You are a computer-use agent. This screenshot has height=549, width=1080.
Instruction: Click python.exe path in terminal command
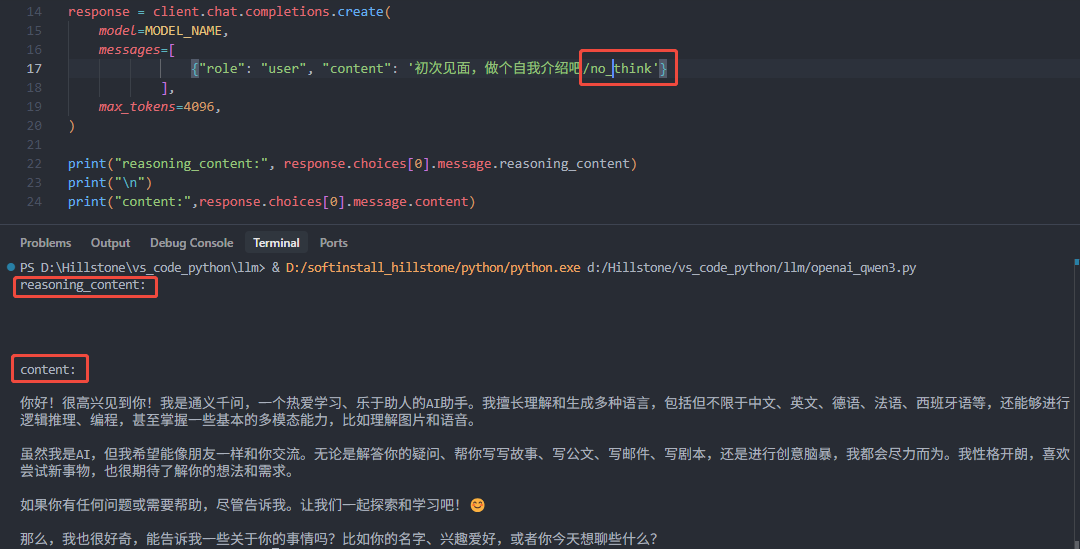click(433, 267)
